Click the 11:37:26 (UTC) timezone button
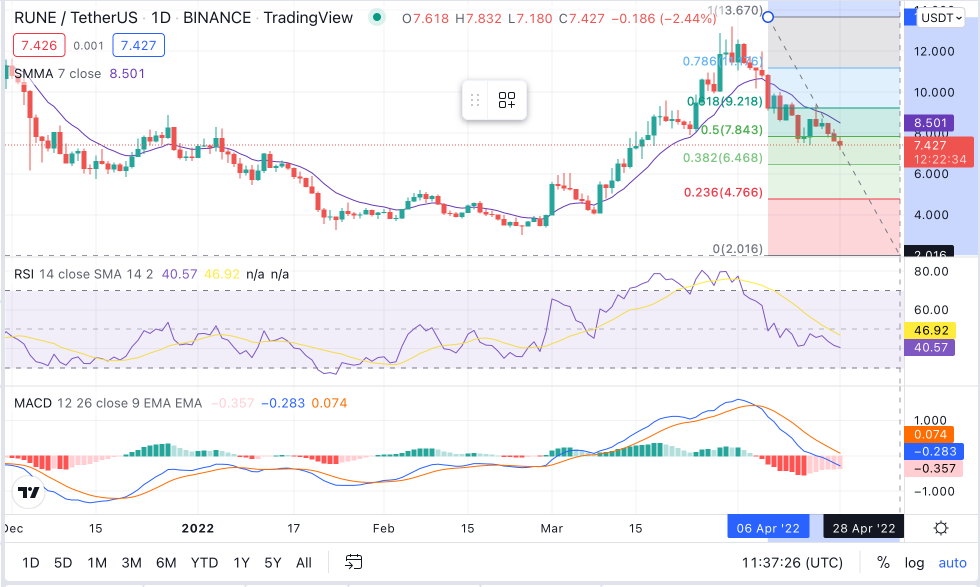980x587 pixels. point(792,563)
